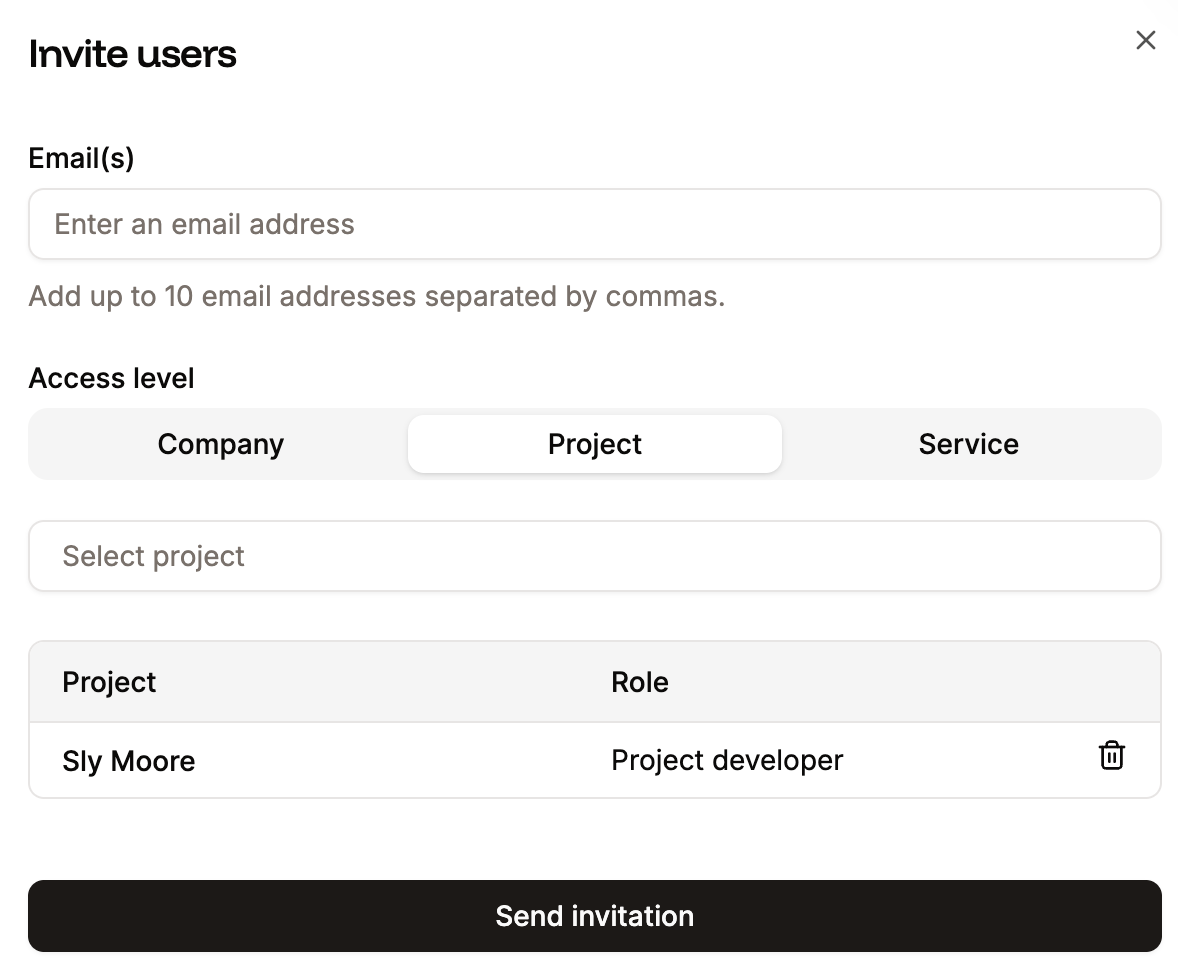Activate the Project access option

tap(594, 444)
